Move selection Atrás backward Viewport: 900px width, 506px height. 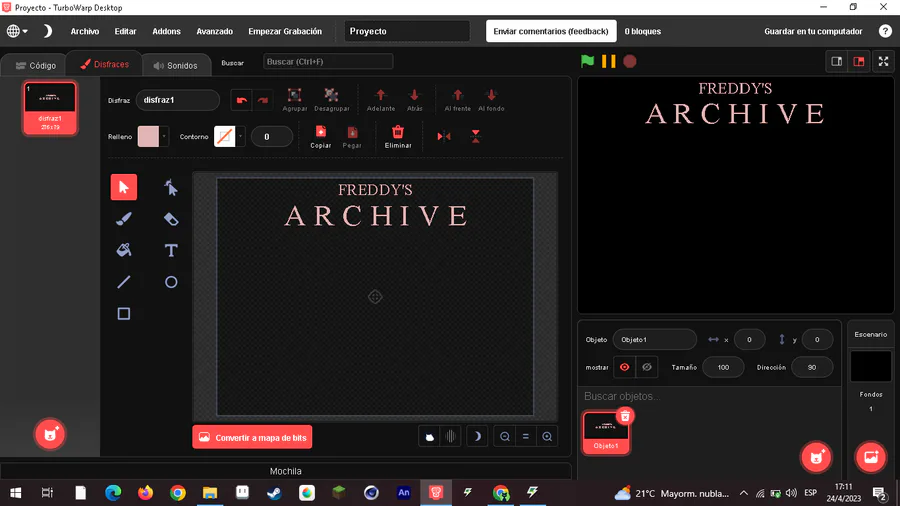[x=414, y=99]
